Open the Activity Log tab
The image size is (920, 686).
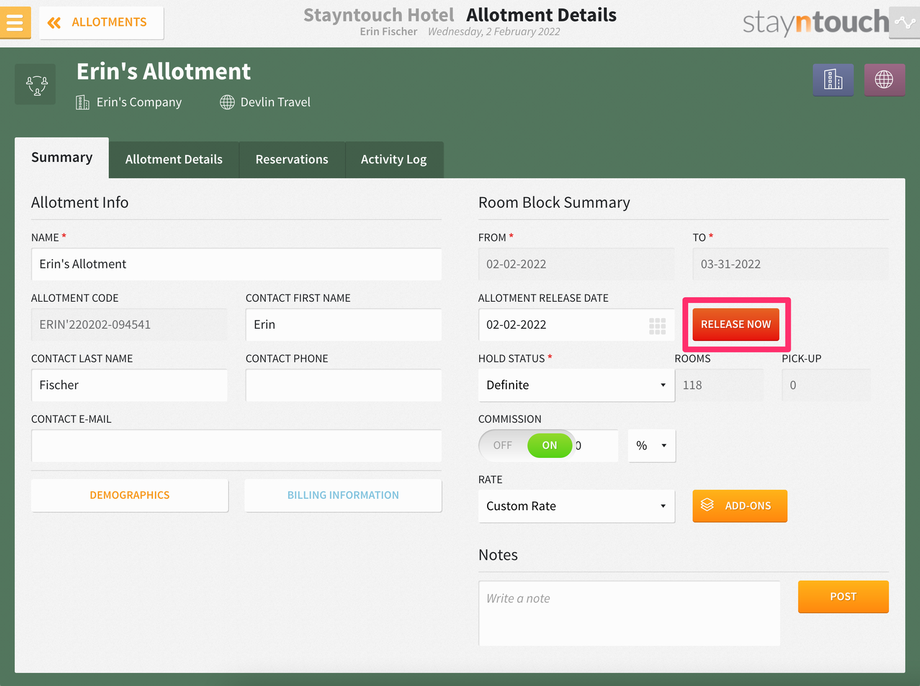coord(394,160)
